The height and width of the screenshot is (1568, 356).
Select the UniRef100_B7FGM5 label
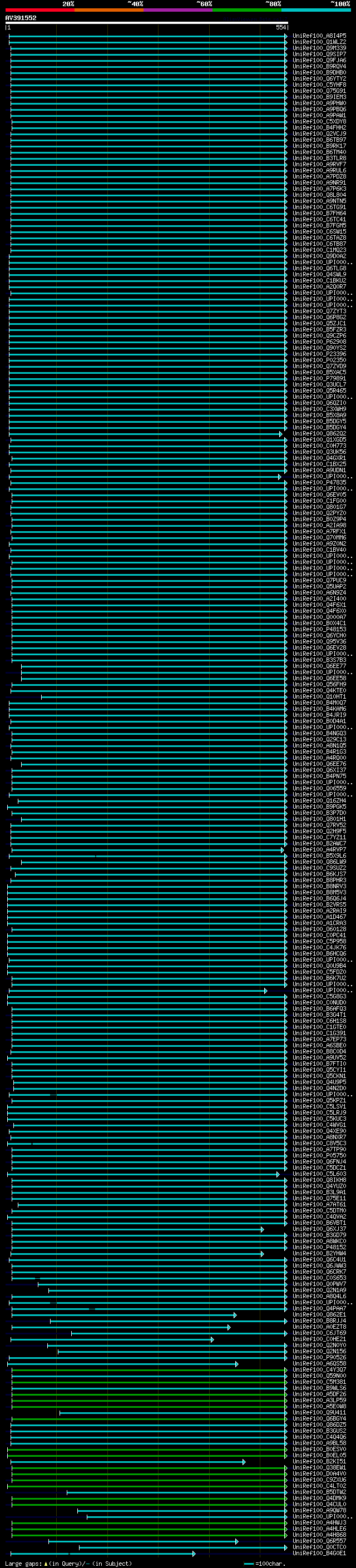[x=319, y=225]
